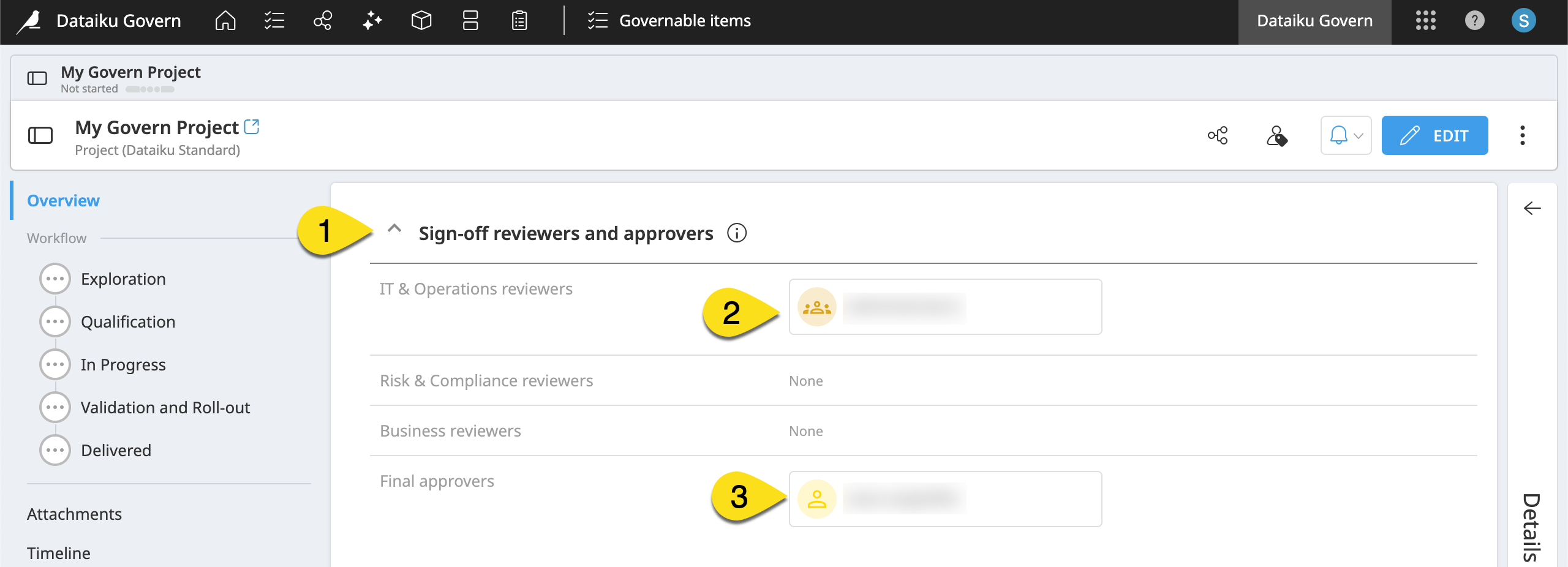Open the three-dot more actions menu
Screen dimensions: 1568x567
click(1523, 135)
